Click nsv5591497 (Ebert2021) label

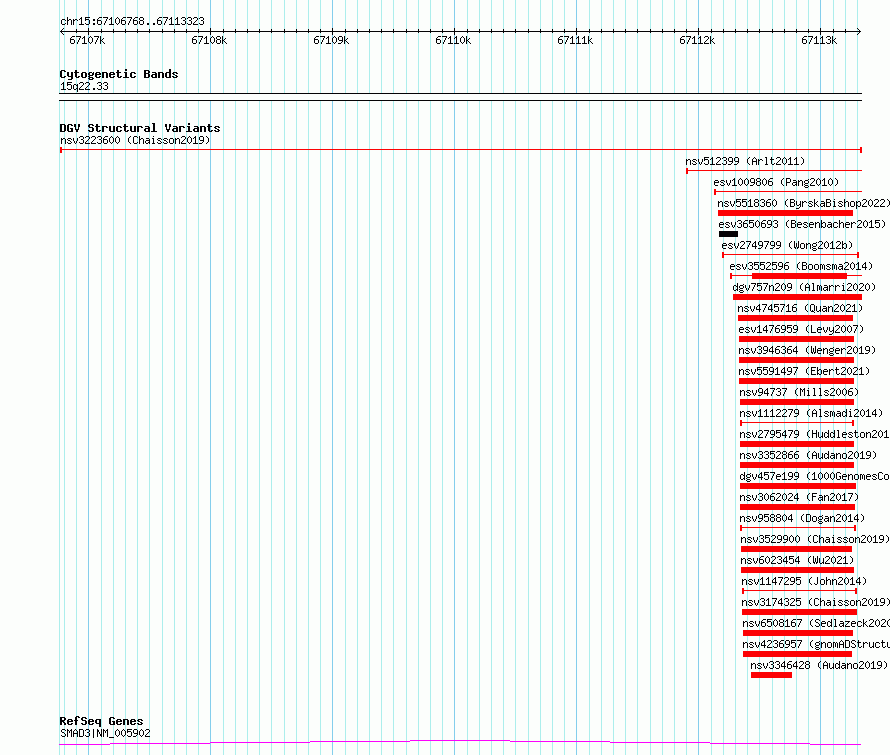click(804, 371)
